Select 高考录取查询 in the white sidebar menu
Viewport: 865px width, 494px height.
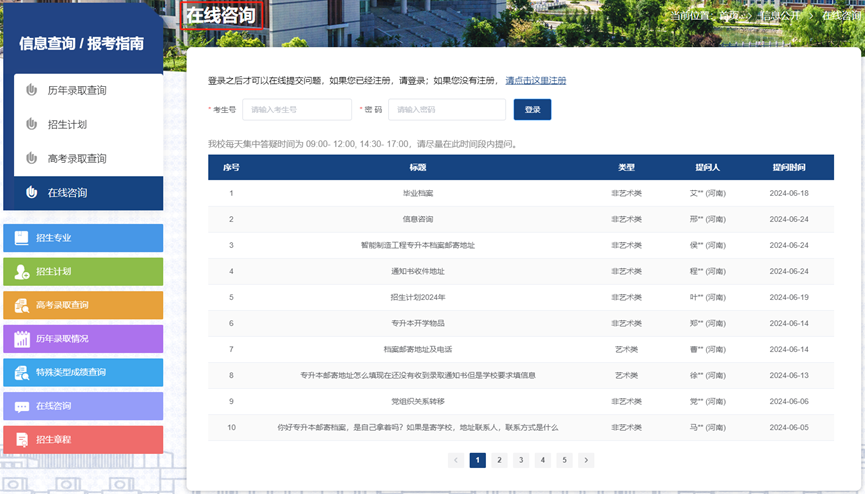click(77, 158)
